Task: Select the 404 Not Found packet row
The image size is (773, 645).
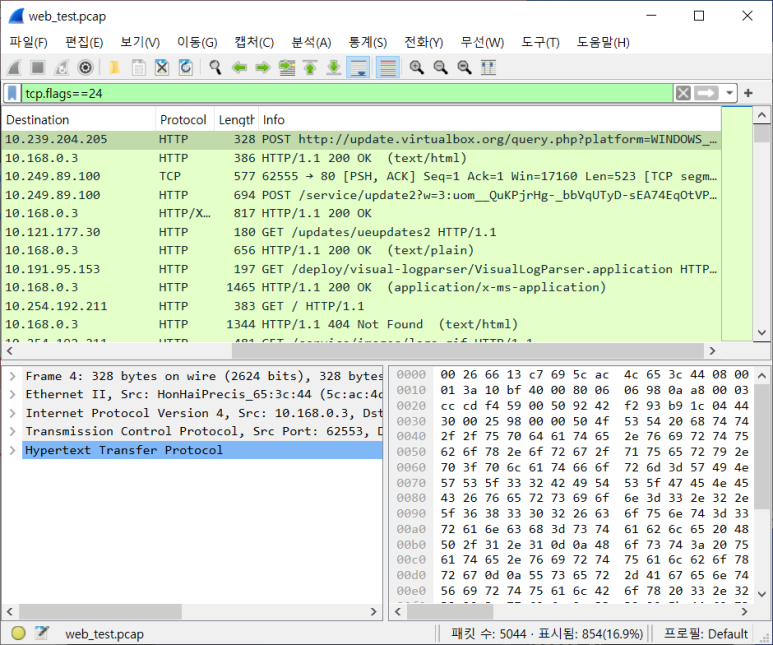Action: pyautogui.click(x=361, y=324)
